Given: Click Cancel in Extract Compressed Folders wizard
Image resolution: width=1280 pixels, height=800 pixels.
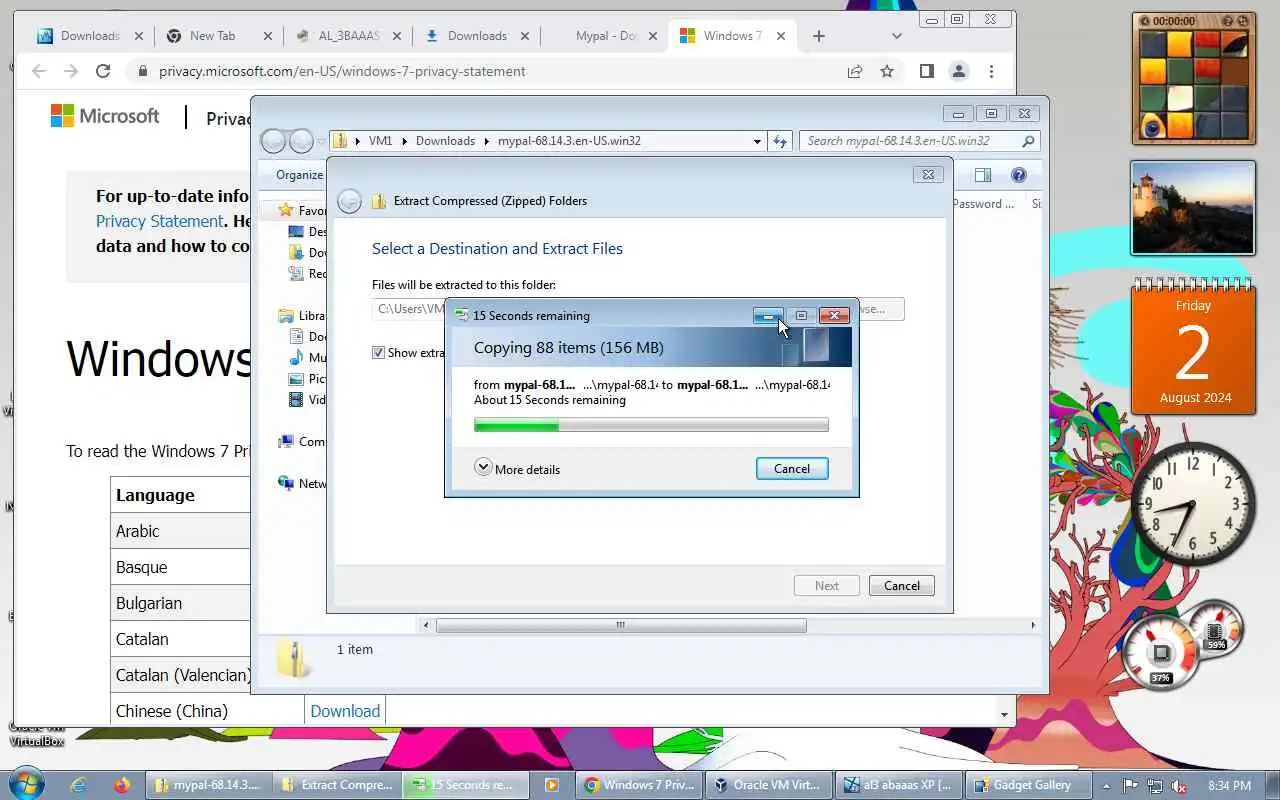Looking at the screenshot, I should point(901,585).
